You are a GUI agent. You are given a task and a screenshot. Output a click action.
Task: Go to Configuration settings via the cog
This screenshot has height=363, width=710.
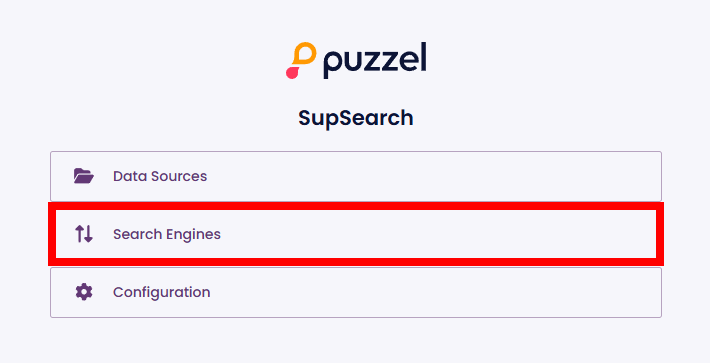coord(84,292)
